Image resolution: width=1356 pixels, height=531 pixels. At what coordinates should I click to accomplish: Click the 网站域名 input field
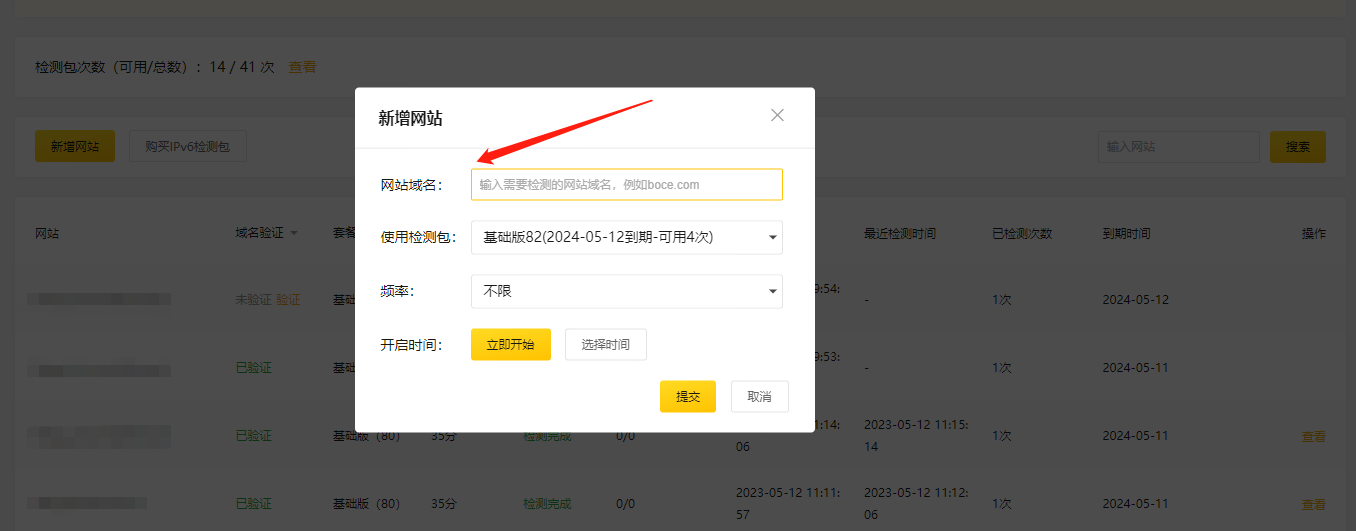click(627, 184)
